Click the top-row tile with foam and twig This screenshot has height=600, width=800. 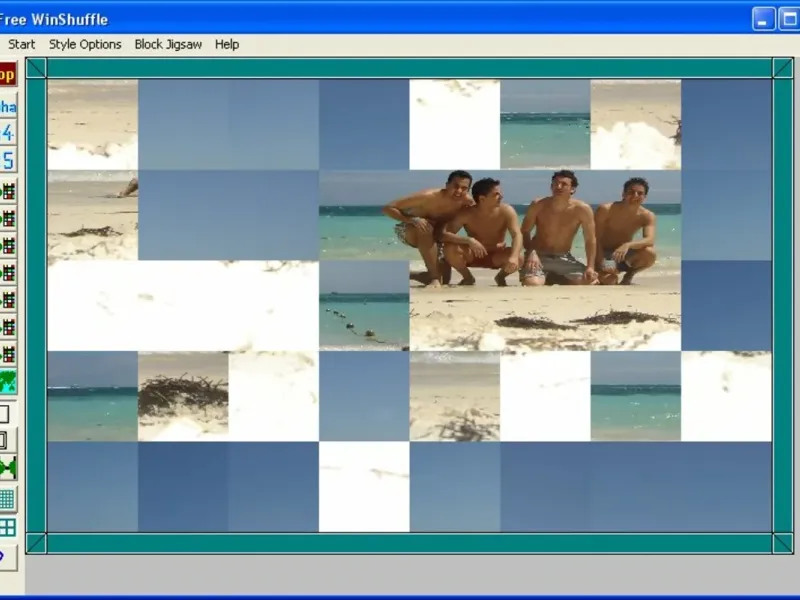click(x=636, y=124)
